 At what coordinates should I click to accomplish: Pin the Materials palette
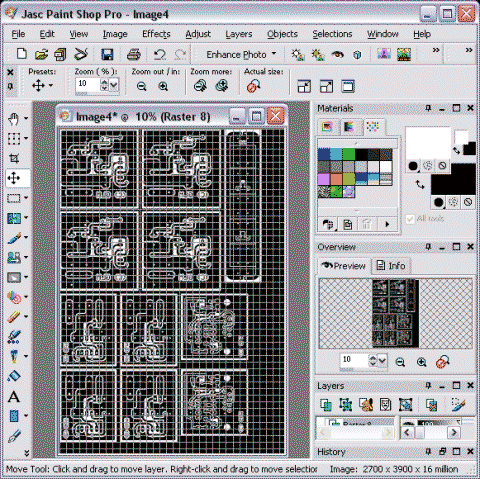tap(428, 108)
